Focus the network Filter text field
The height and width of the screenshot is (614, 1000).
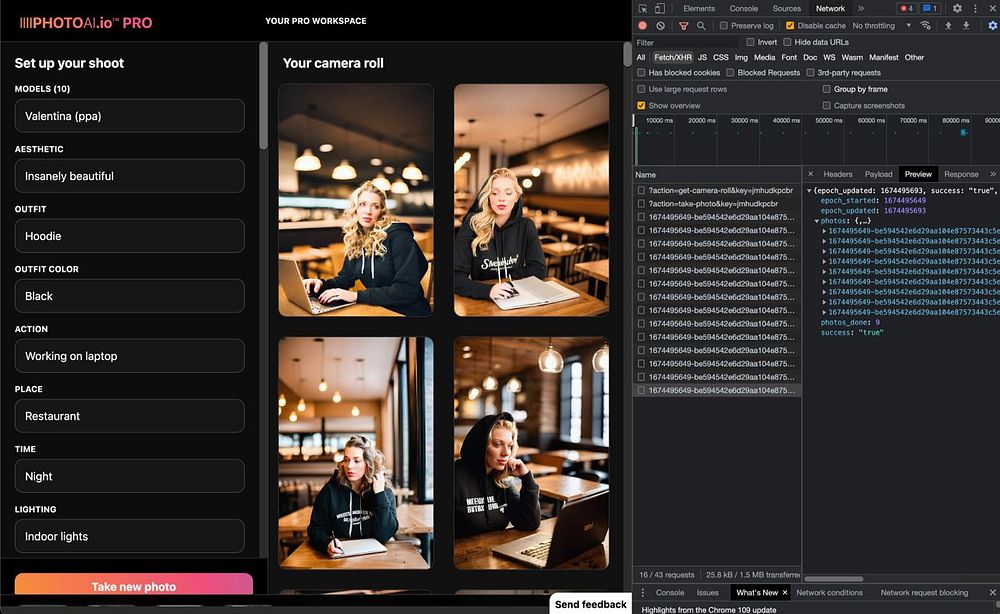point(686,43)
